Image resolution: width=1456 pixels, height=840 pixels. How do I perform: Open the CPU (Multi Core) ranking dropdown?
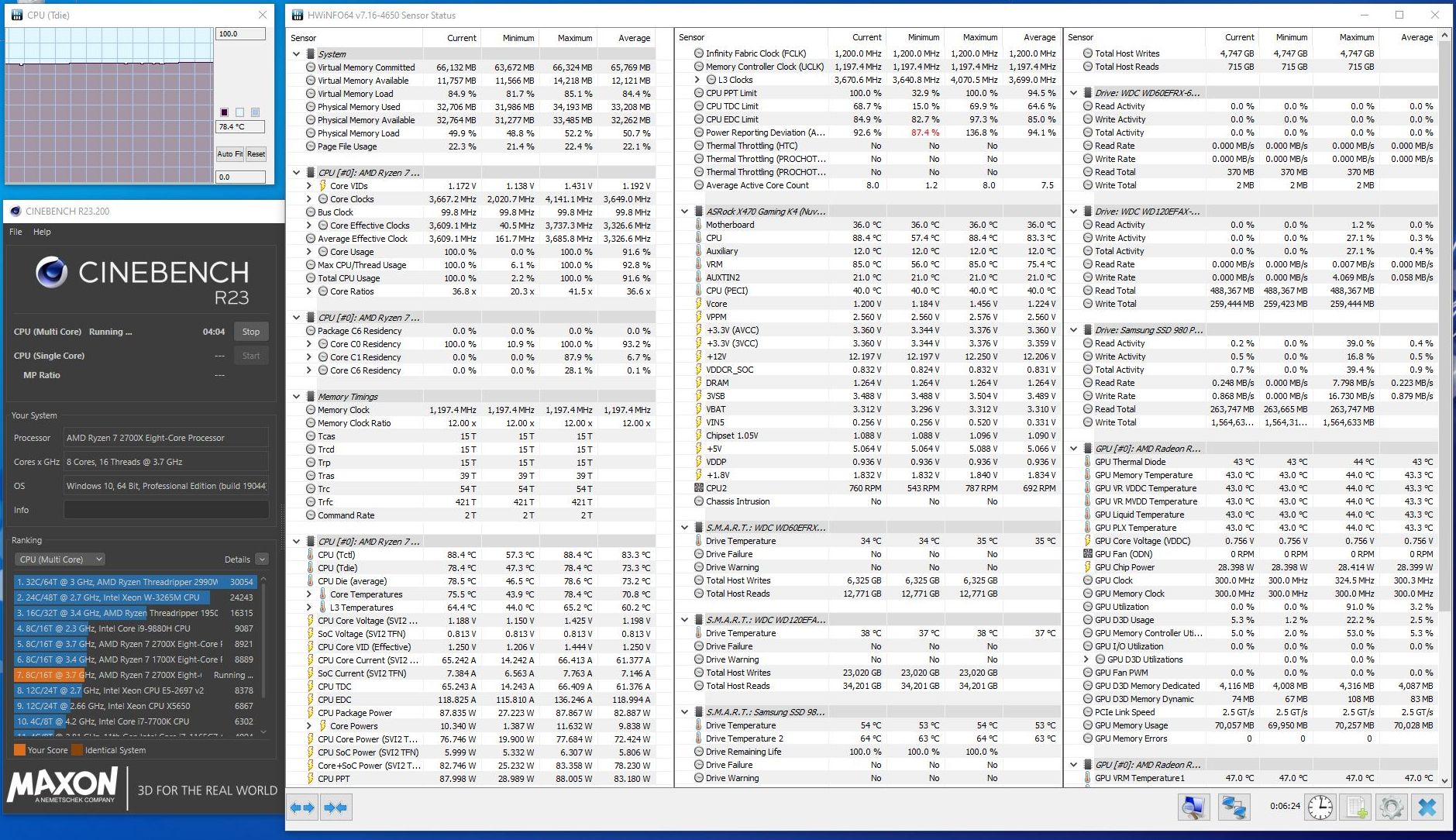(60, 559)
